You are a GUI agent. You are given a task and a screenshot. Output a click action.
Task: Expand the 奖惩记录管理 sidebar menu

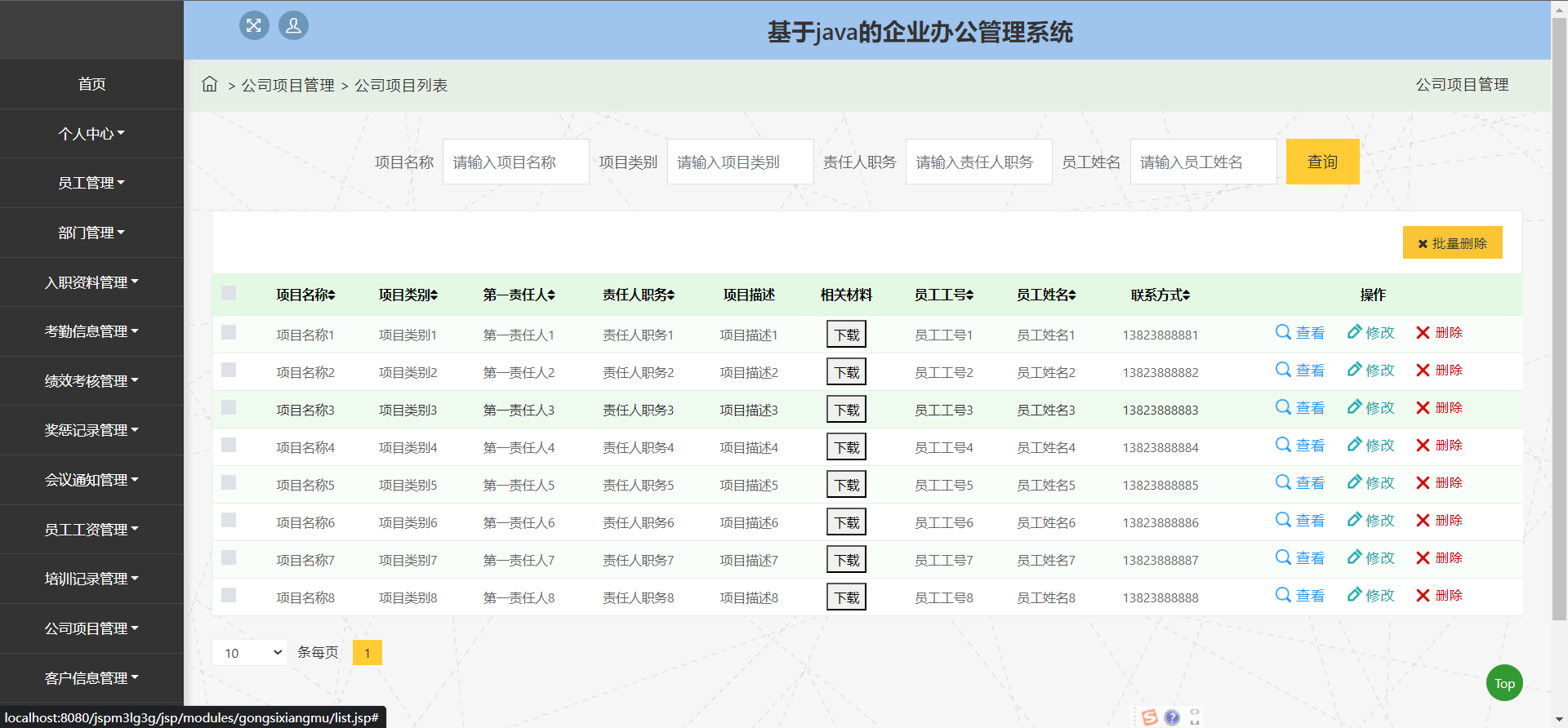[x=91, y=430]
